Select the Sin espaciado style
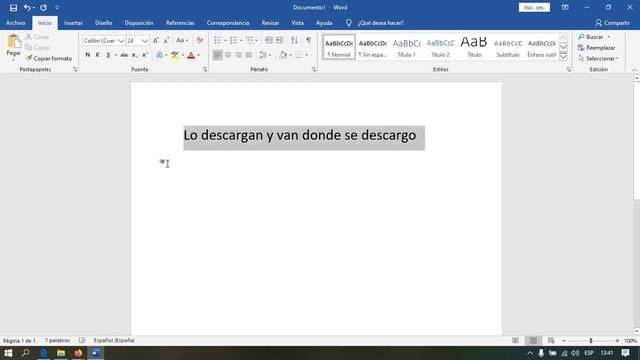The height and width of the screenshot is (360, 640). click(373, 47)
